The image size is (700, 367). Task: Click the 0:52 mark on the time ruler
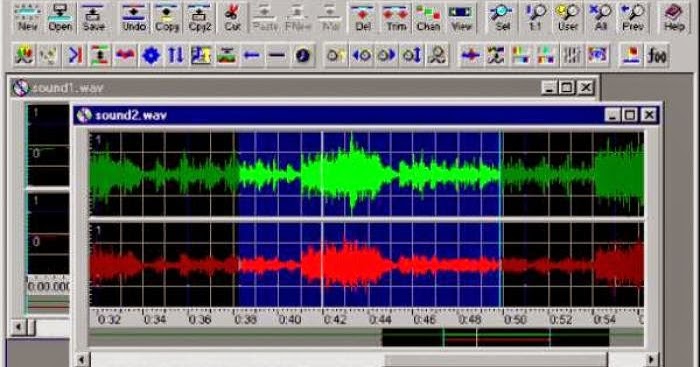(561, 319)
